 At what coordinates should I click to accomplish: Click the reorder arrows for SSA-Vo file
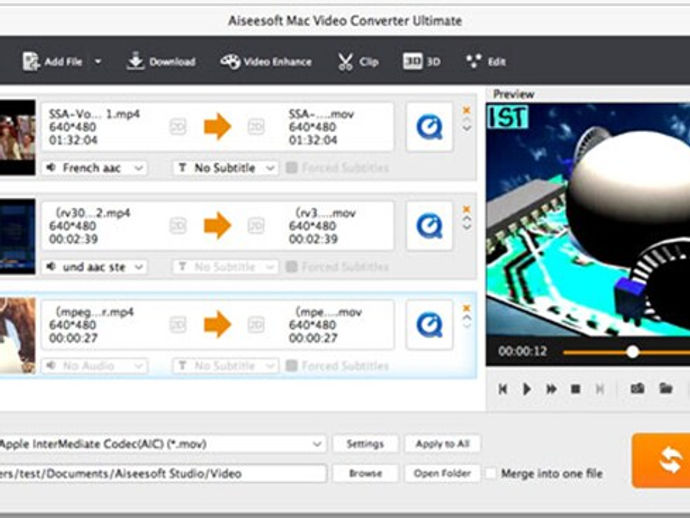[x=466, y=125]
